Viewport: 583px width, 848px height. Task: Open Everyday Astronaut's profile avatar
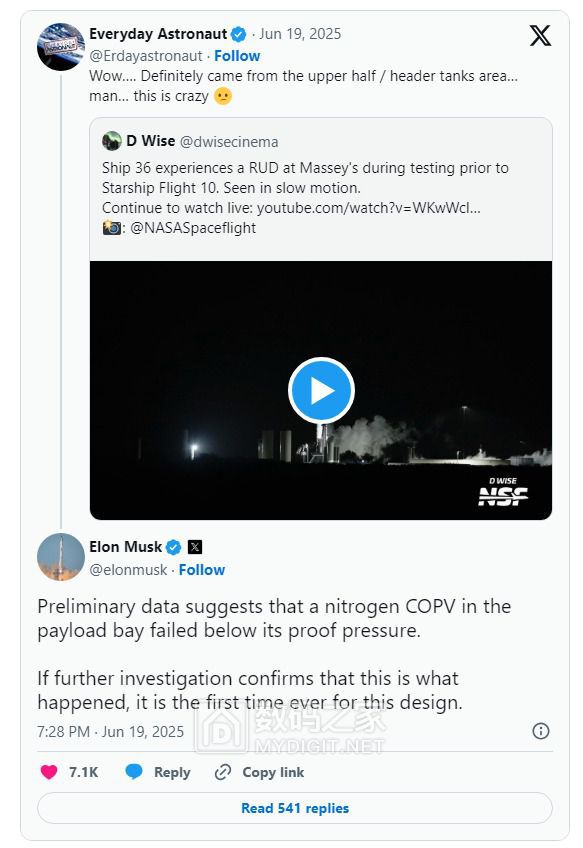(61, 47)
